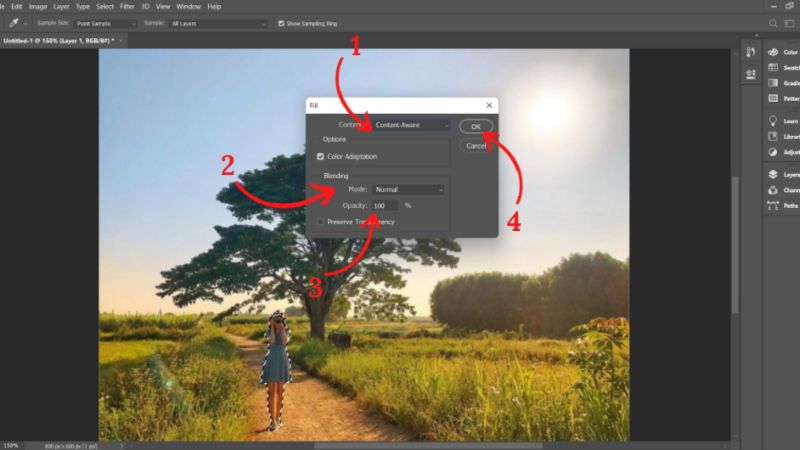This screenshot has height=450, width=800.
Task: Close the Untitled-1 document tab
Action: pyautogui.click(x=120, y=40)
